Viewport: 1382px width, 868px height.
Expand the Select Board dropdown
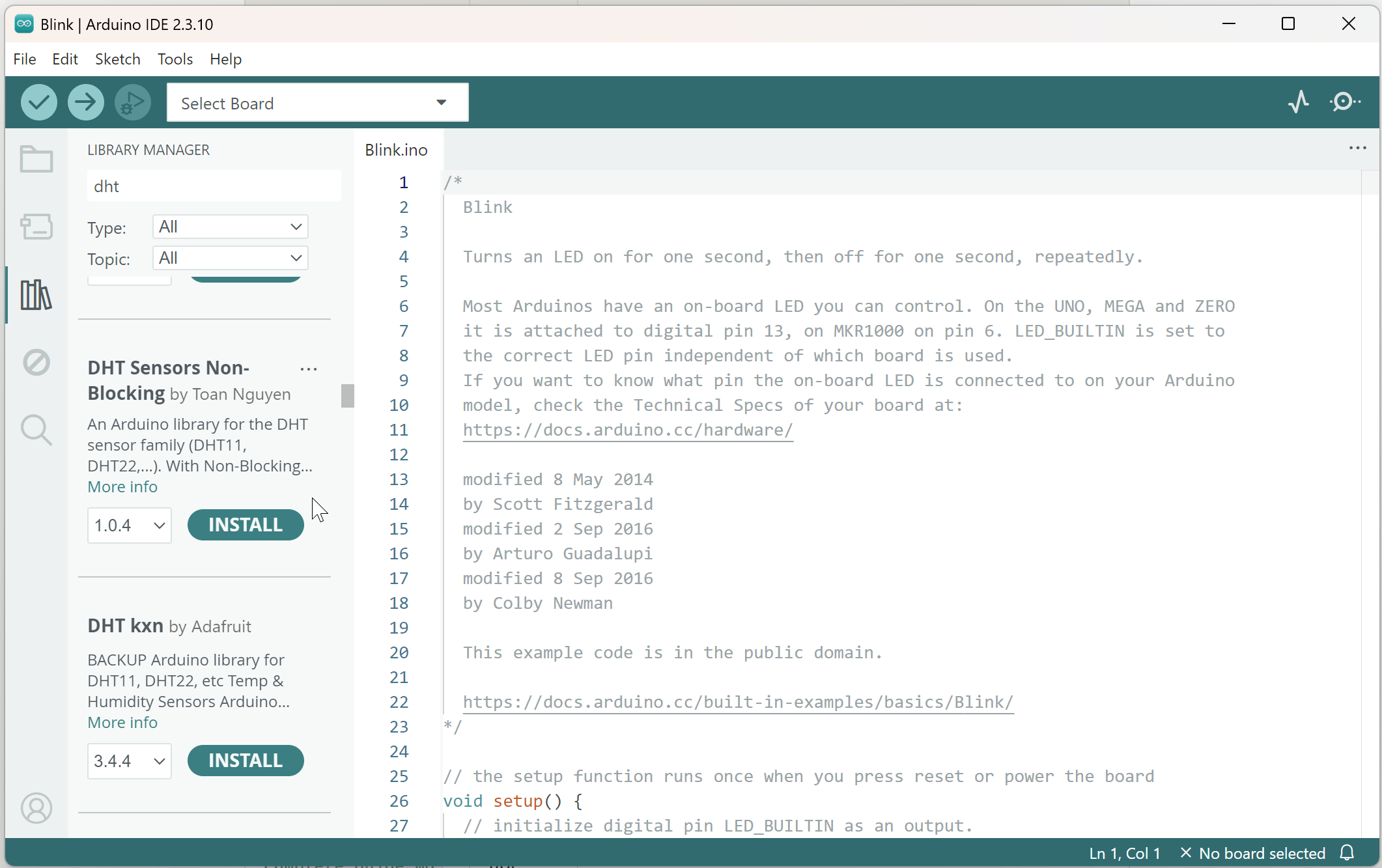click(318, 102)
